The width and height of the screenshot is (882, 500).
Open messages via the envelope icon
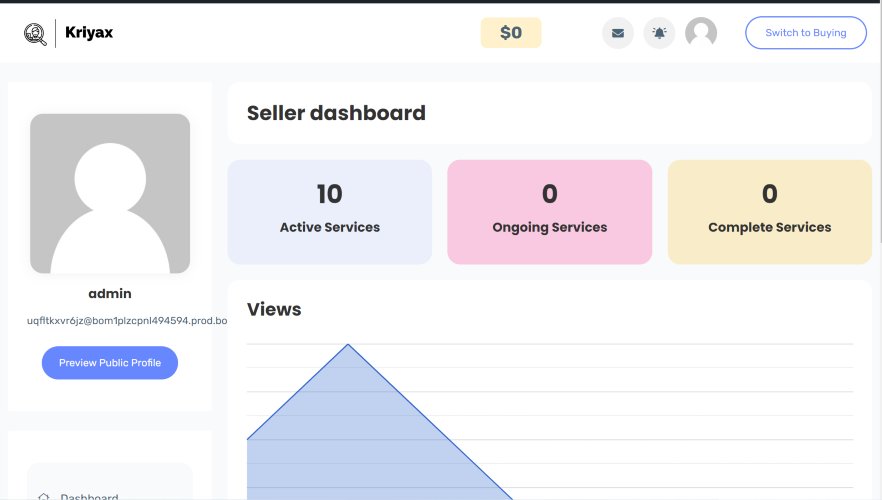tap(618, 33)
